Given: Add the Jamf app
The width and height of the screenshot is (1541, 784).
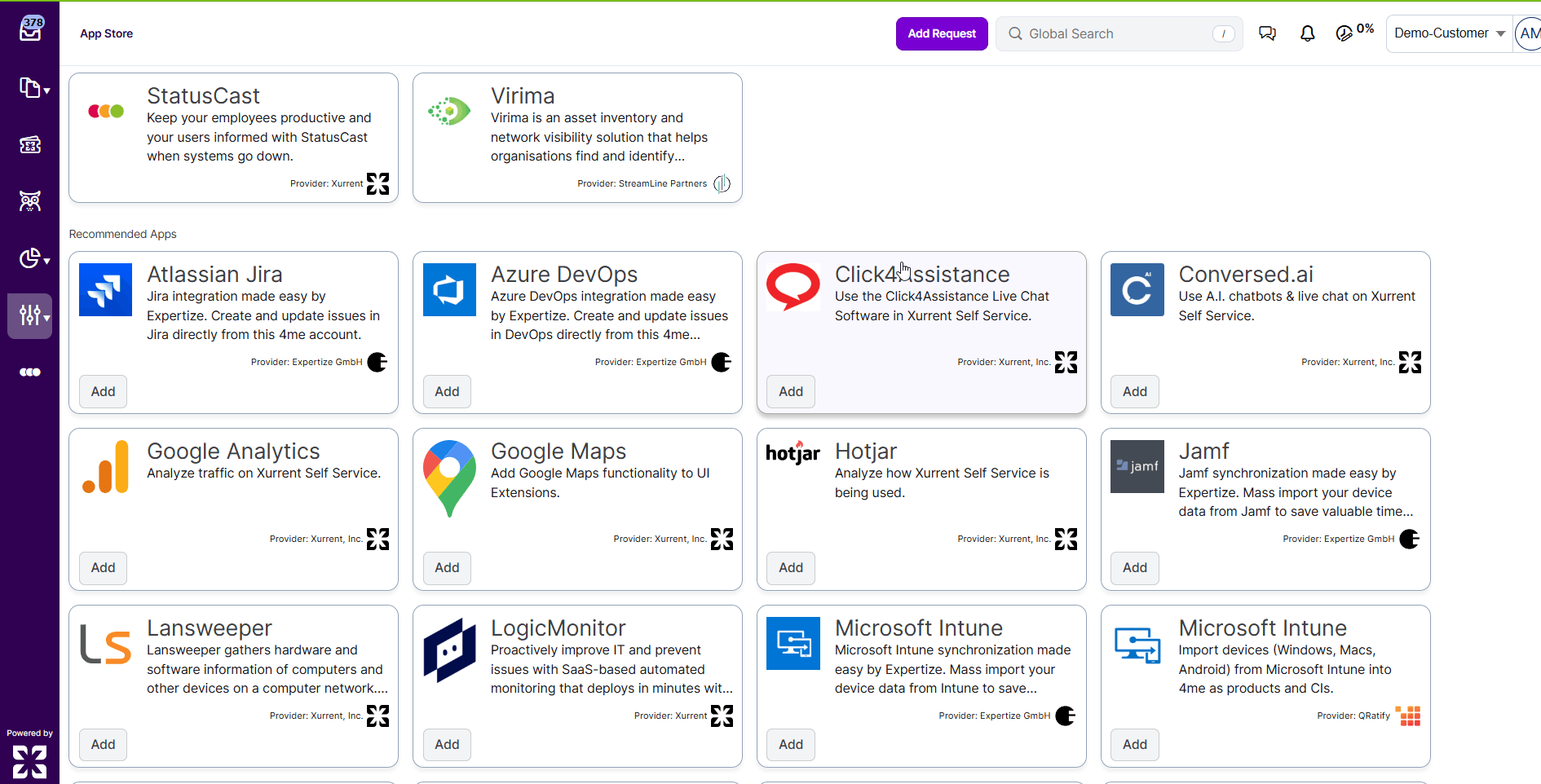Looking at the screenshot, I should 1134,568.
